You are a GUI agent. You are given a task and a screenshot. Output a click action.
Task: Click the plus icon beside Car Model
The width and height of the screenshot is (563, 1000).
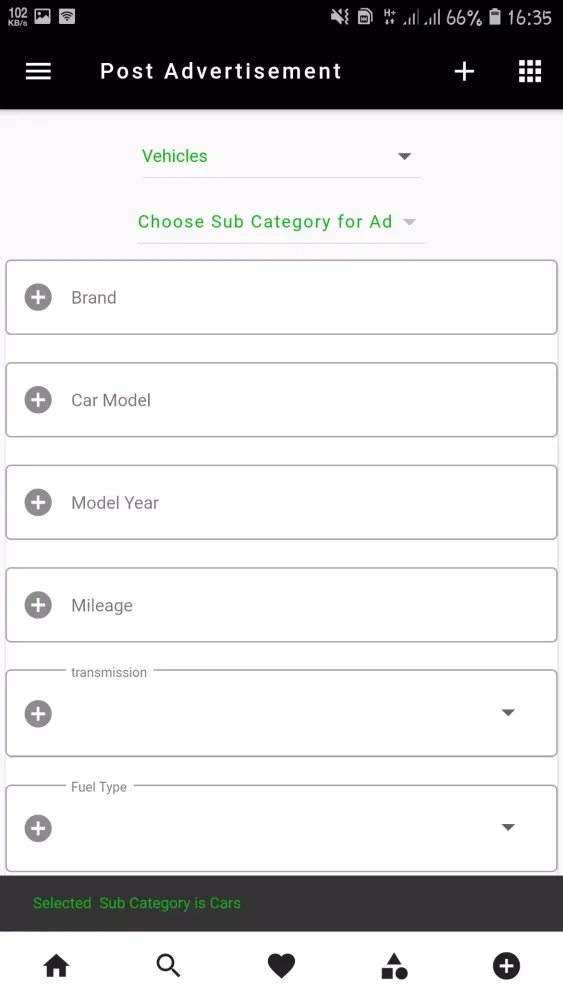pos(38,400)
